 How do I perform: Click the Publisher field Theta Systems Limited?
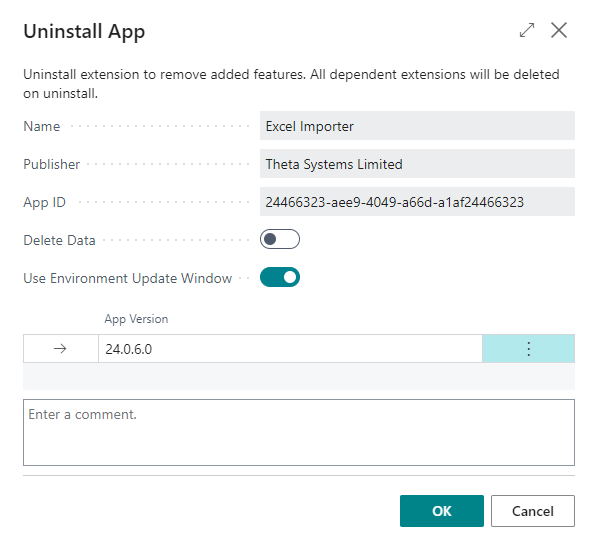pyautogui.click(x=417, y=164)
